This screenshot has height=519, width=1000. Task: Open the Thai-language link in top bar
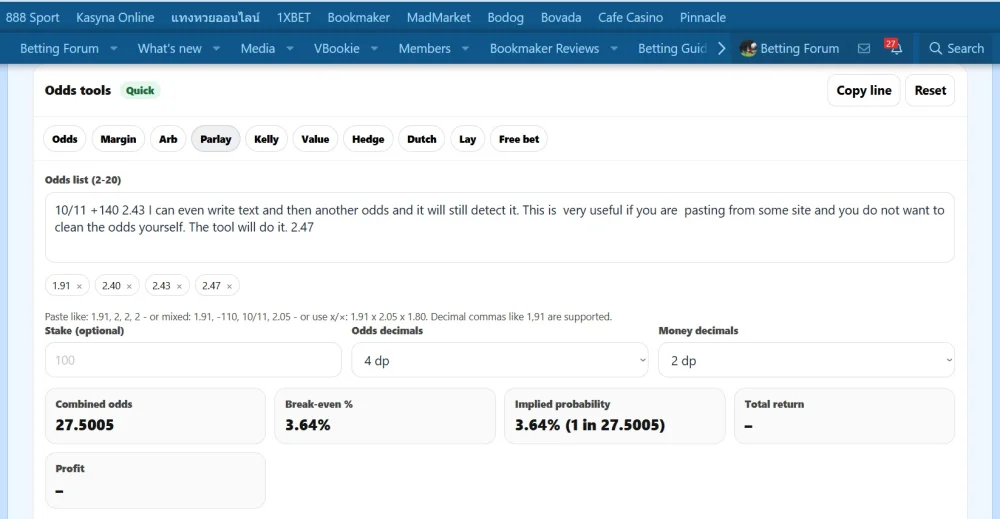click(x=216, y=18)
